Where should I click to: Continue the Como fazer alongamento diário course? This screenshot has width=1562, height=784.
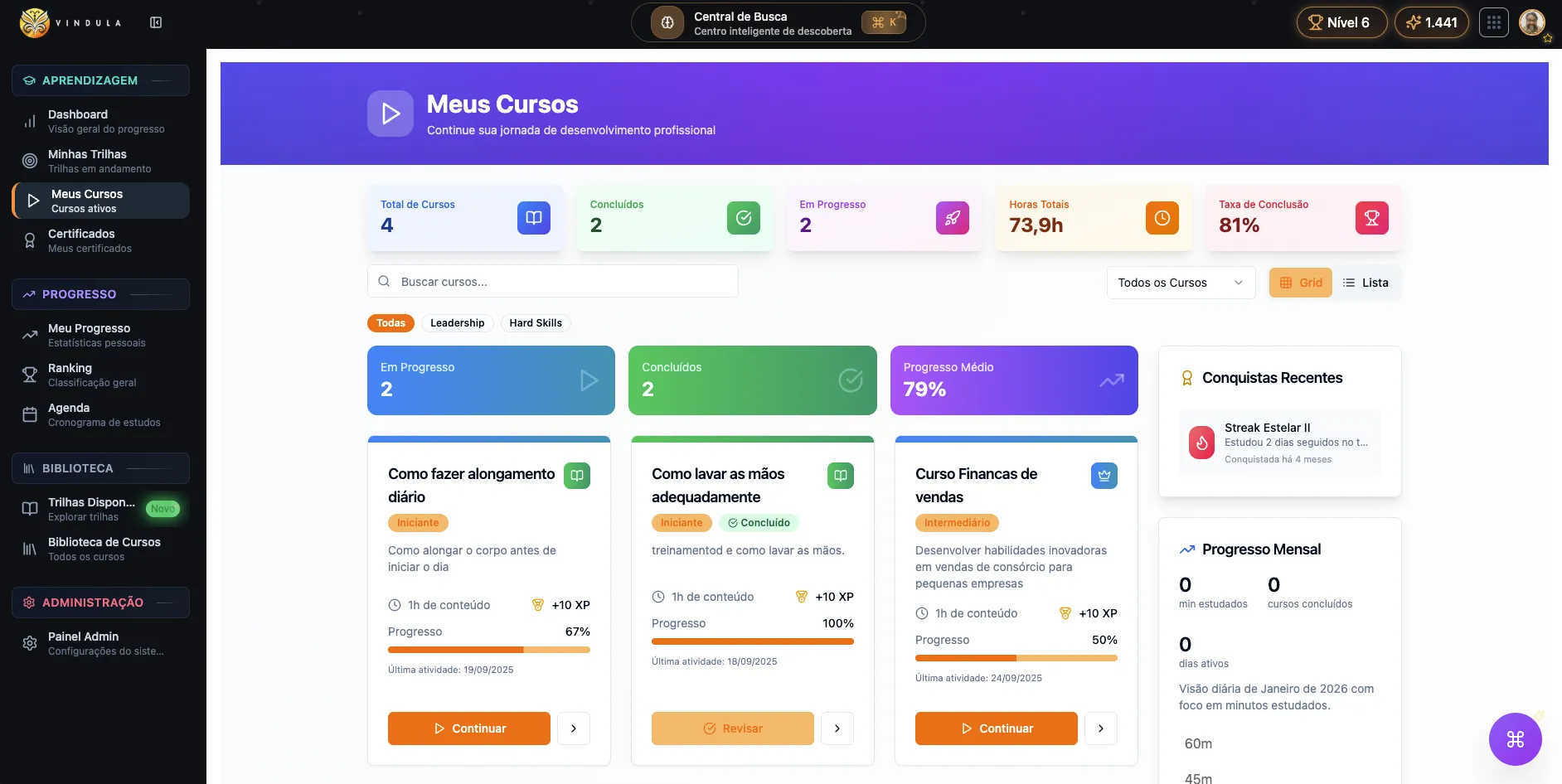point(468,728)
